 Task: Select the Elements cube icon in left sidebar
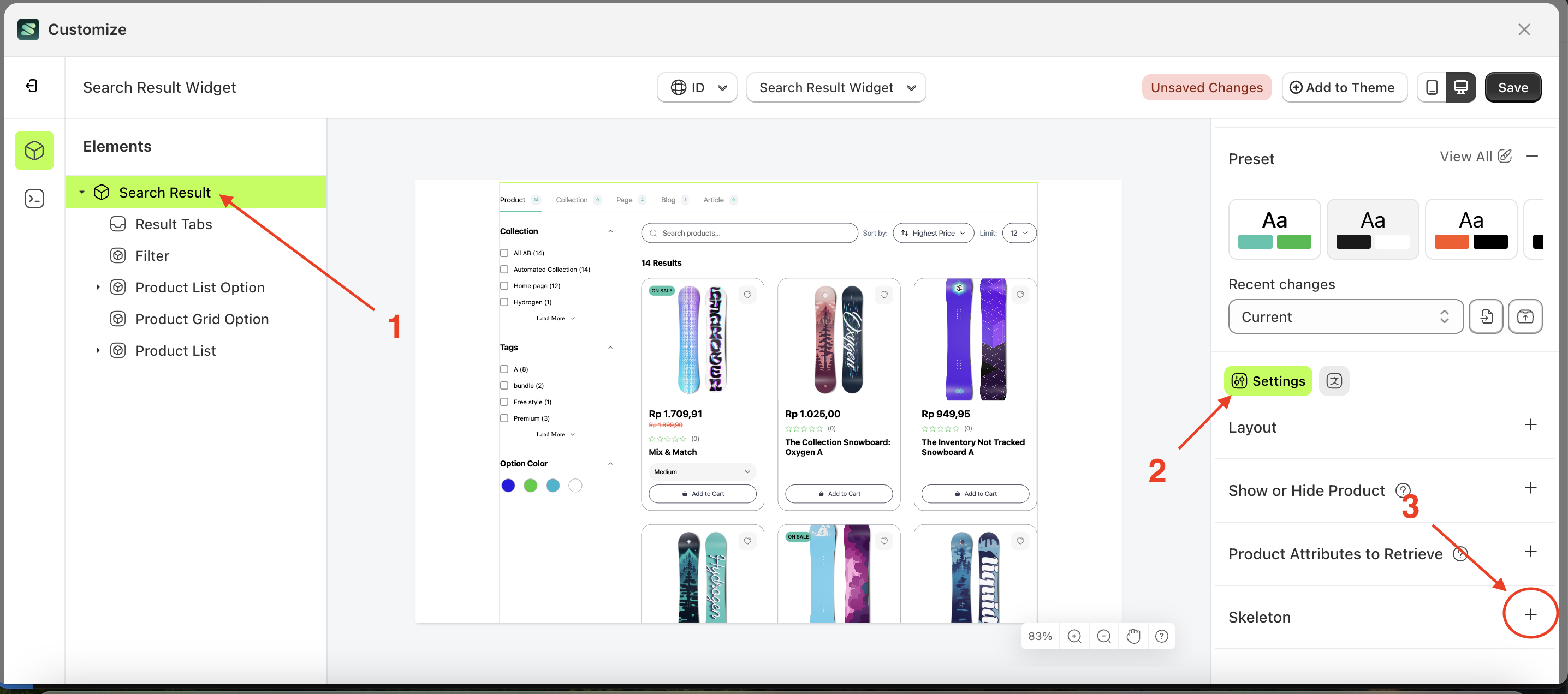pos(34,150)
